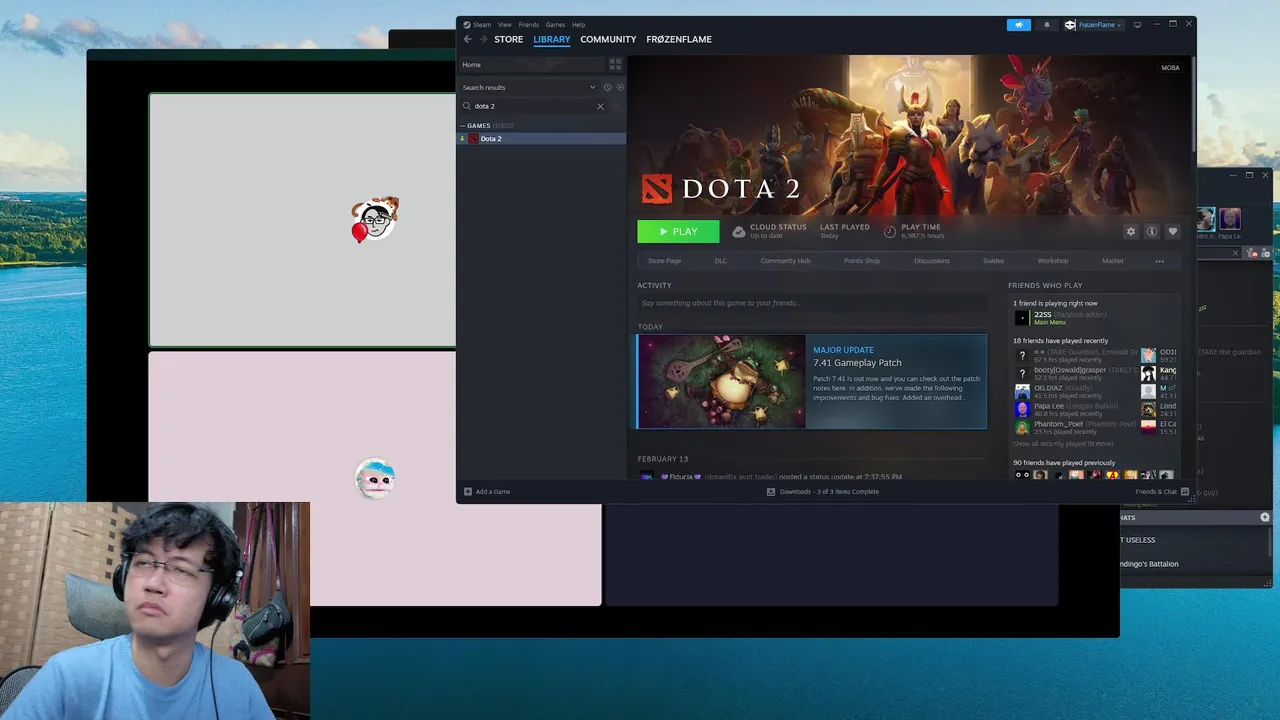Open the Community Hub link
Screen dimensions: 1280x720
(x=785, y=261)
